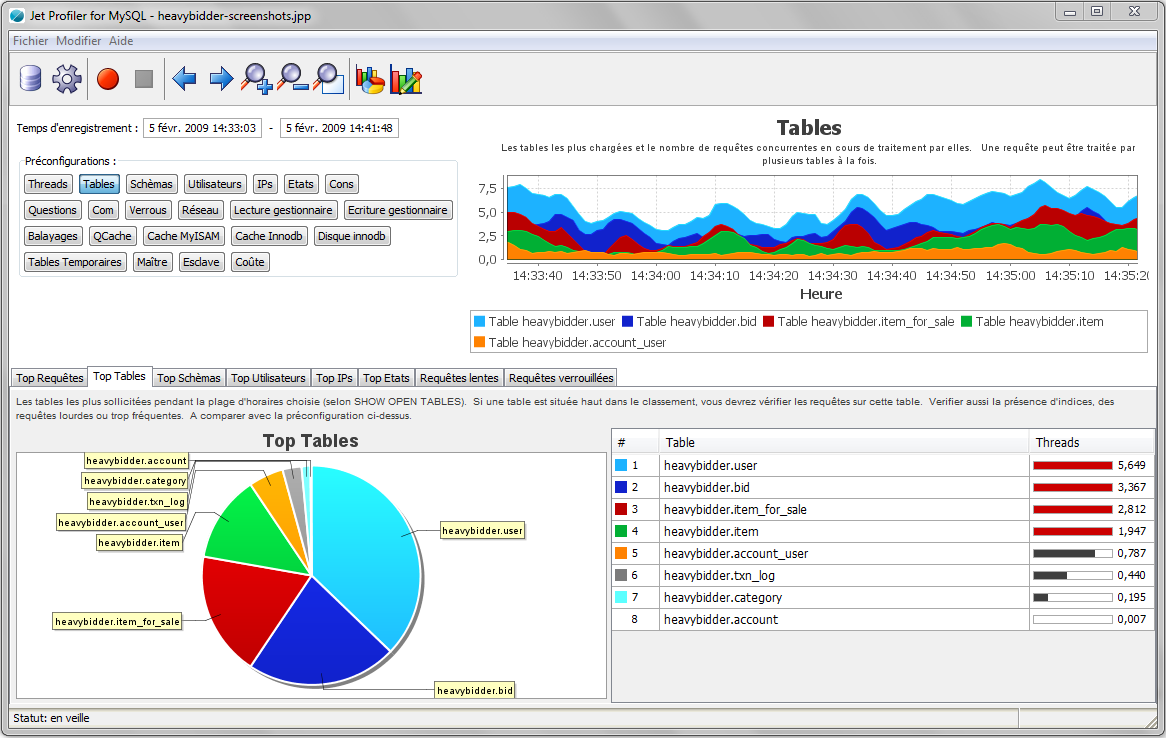
Task: Open the Fichier menu
Action: [30, 41]
